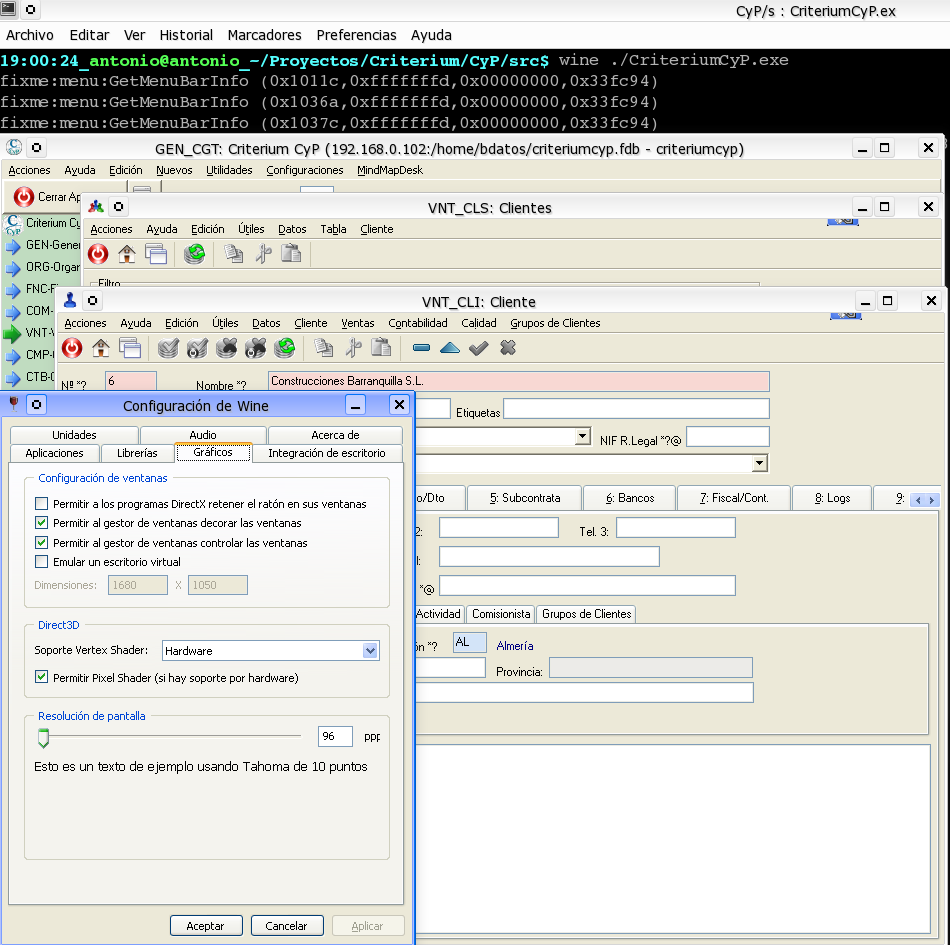The height and width of the screenshot is (945, 950).
Task: Click the NIF R.Legal input field
Action: click(x=728, y=436)
